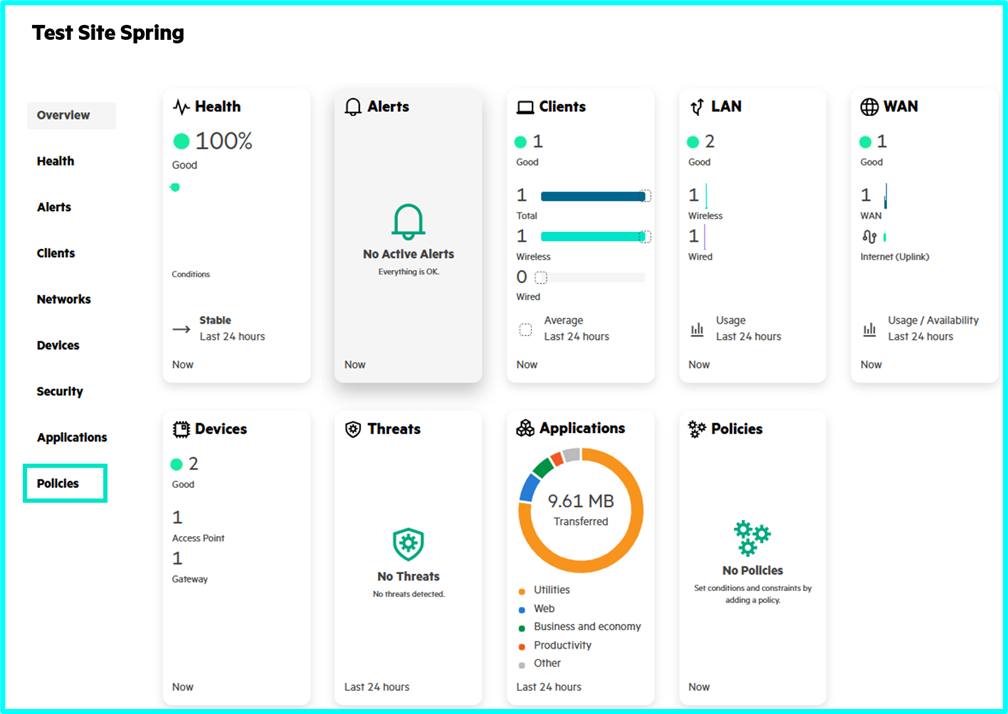Screen dimensions: 1008x714
Task: Click the Alerts card bell icon in title
Action: coord(353,107)
